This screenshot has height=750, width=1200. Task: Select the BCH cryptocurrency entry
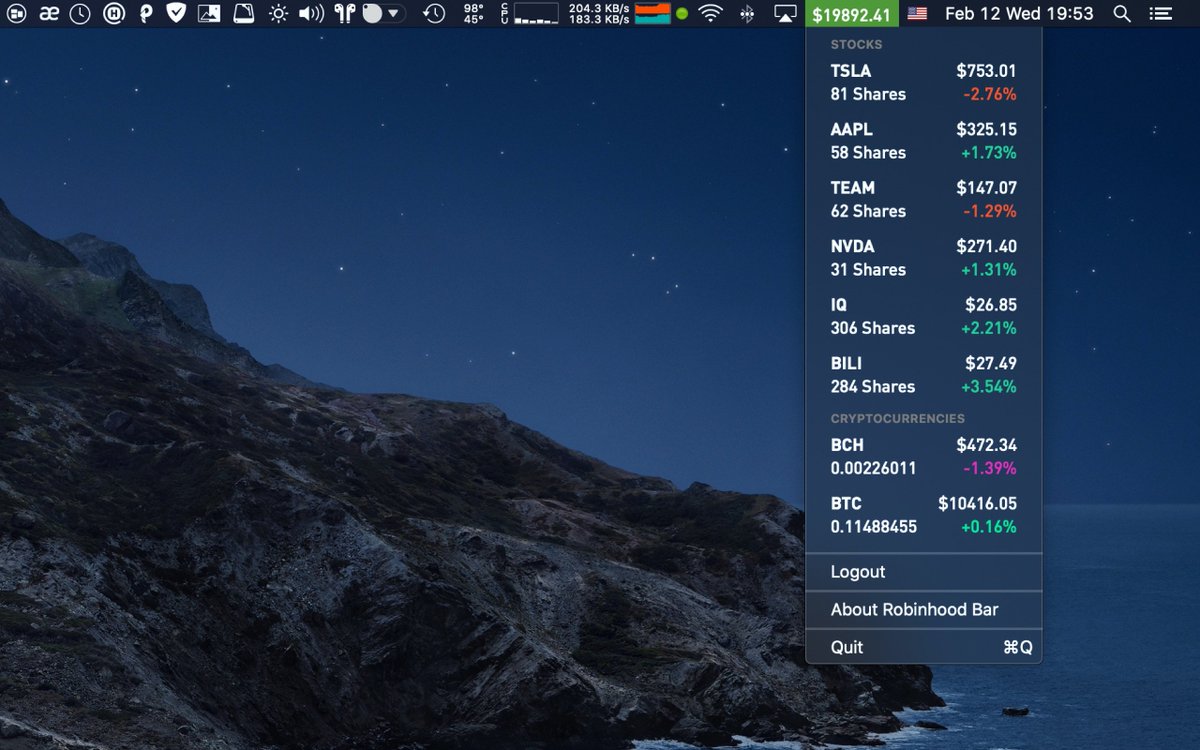924,457
